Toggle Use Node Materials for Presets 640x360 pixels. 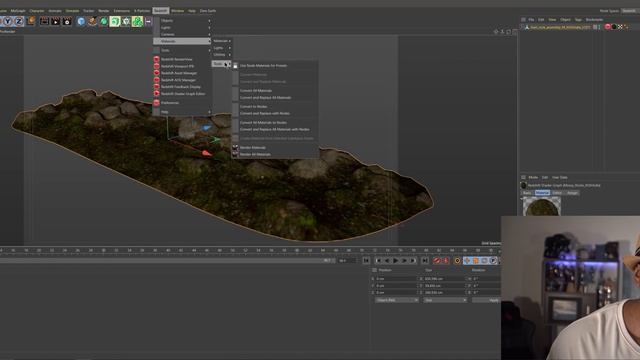pyautogui.click(x=276, y=66)
